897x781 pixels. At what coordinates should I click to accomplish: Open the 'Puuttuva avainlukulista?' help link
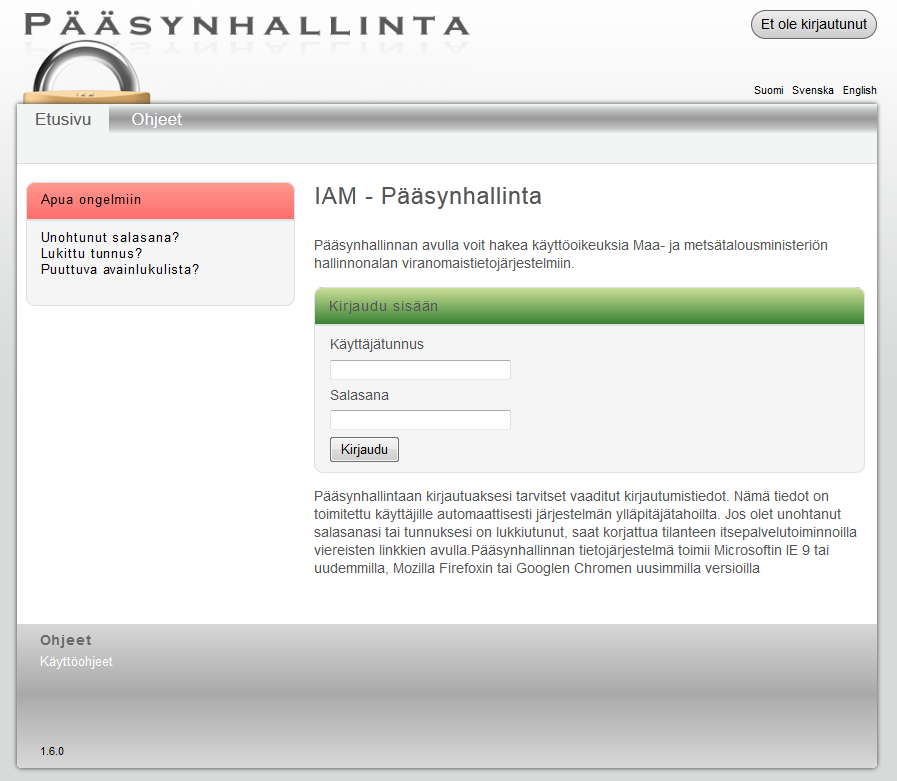coord(120,269)
